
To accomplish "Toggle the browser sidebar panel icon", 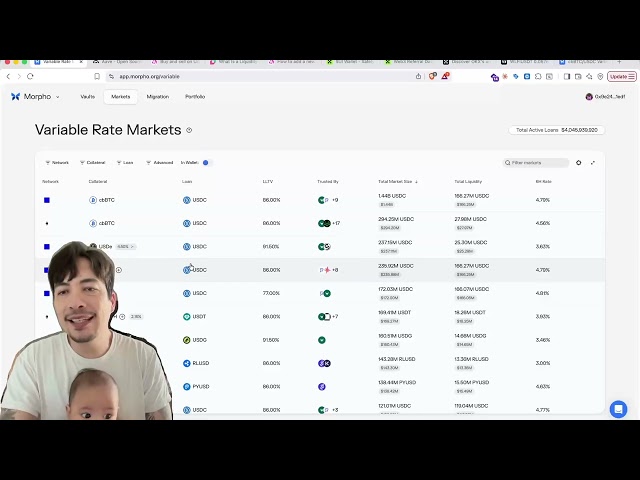I will click(x=567, y=76).
